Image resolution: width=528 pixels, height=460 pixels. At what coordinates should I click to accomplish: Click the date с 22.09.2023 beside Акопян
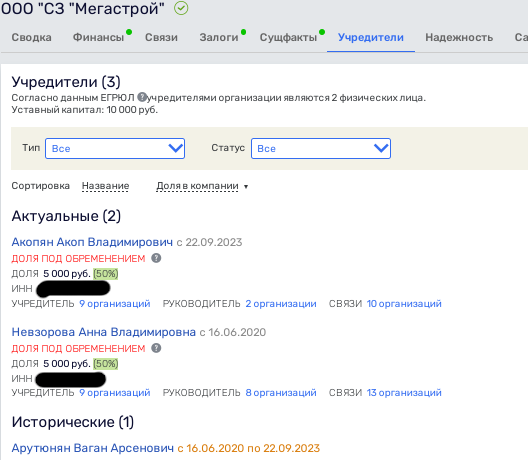209,242
